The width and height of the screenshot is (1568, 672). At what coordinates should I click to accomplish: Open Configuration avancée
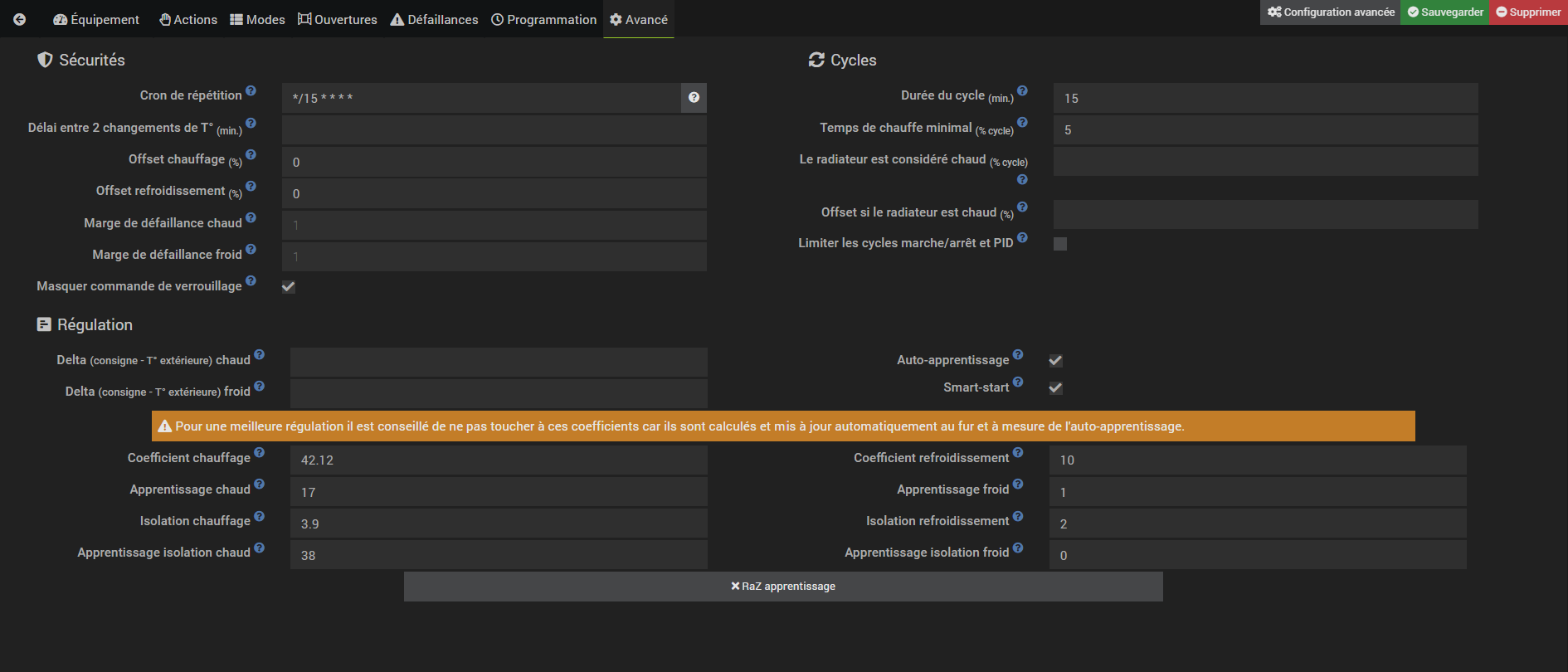(x=1331, y=12)
